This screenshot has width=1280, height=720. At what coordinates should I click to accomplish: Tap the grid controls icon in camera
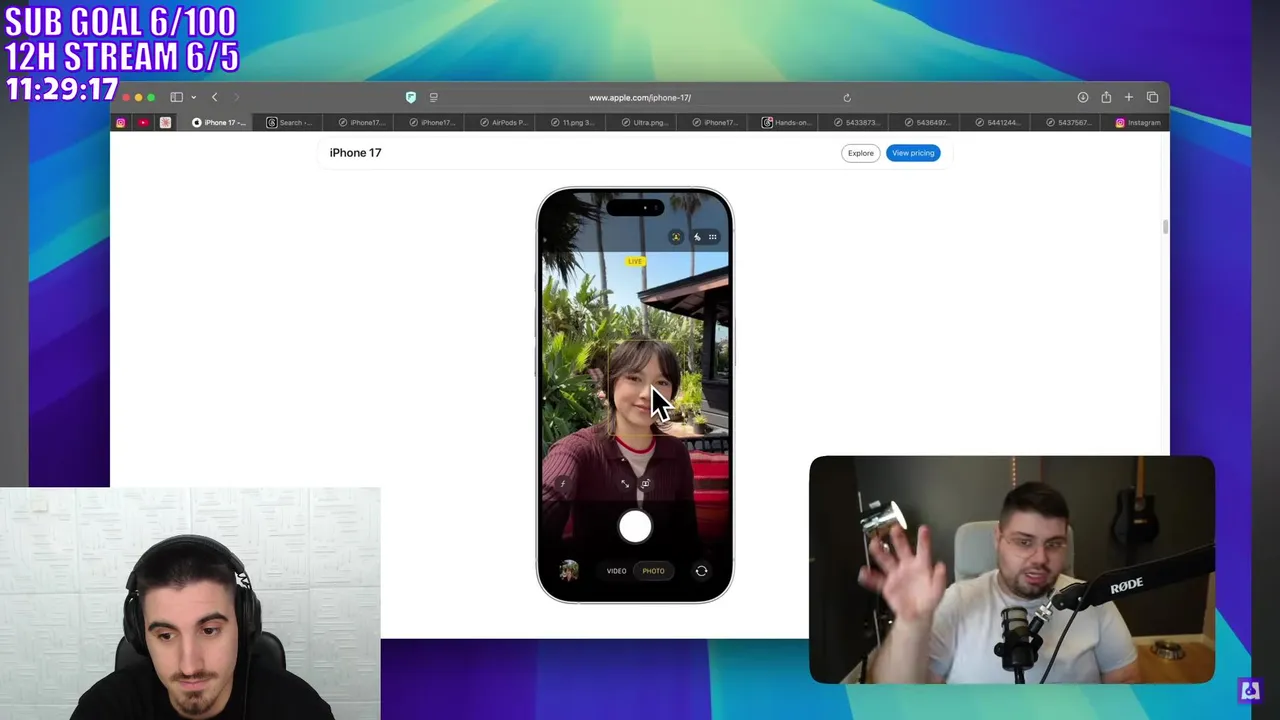[x=712, y=237]
